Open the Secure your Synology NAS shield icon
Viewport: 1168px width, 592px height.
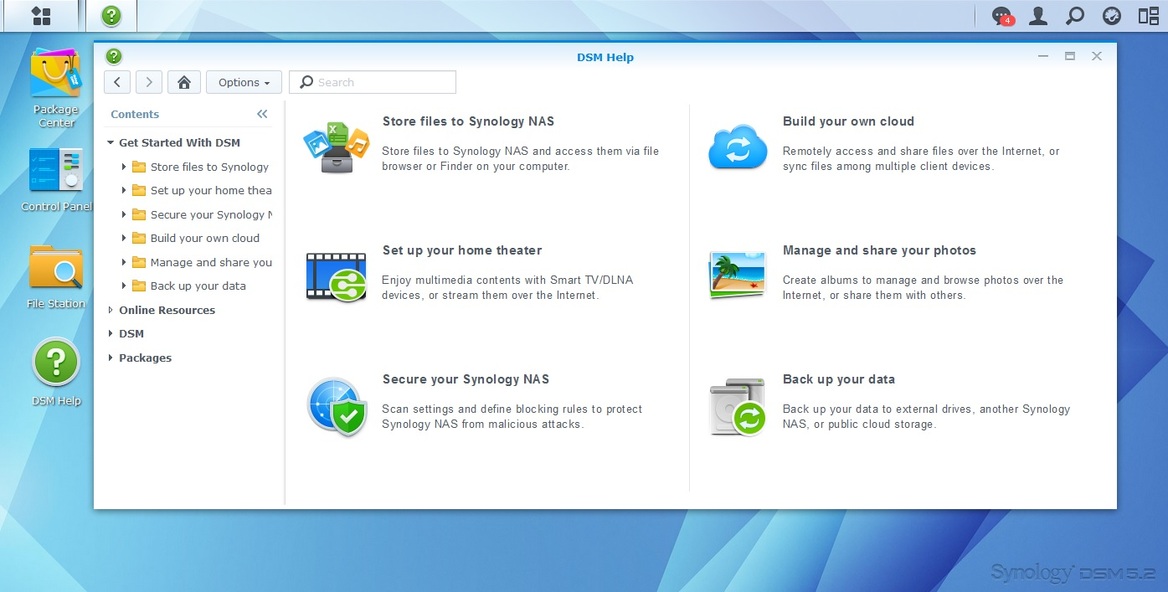coord(337,406)
